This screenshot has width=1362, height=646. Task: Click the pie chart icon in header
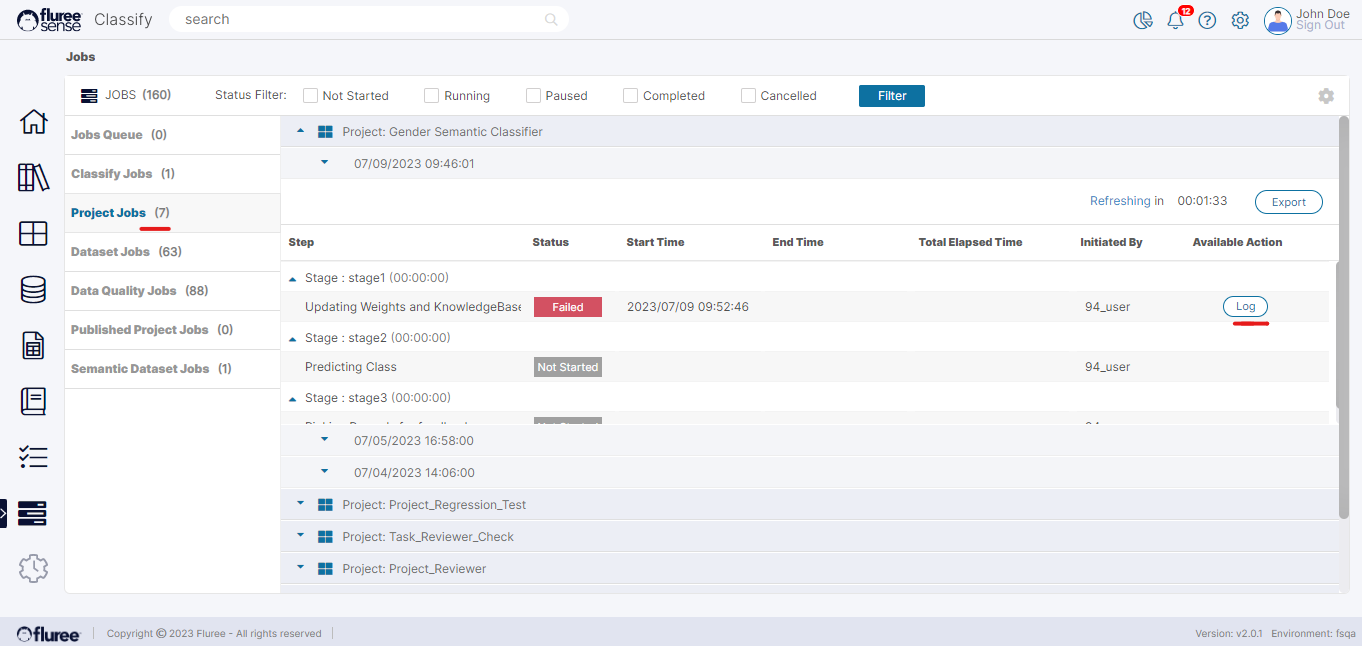[x=1143, y=20]
